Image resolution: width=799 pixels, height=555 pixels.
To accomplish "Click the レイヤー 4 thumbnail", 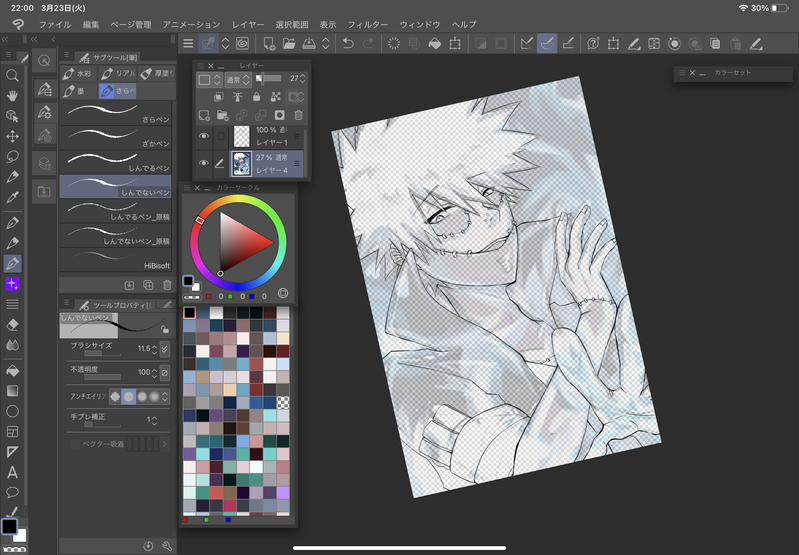I will coord(241,163).
